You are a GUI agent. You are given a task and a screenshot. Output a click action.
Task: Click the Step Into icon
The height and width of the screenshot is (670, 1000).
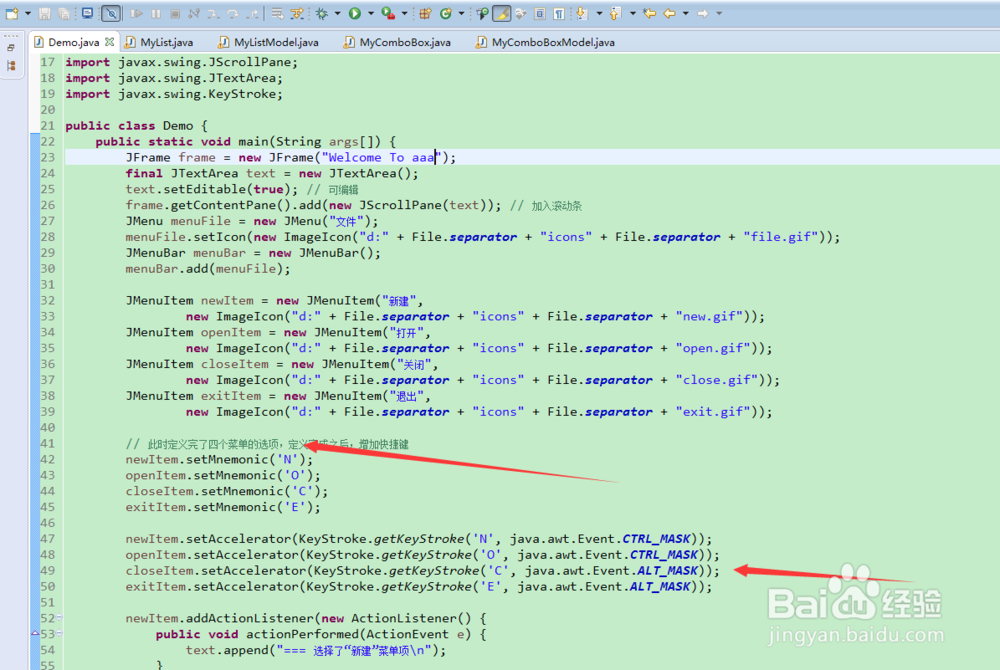coord(214,13)
